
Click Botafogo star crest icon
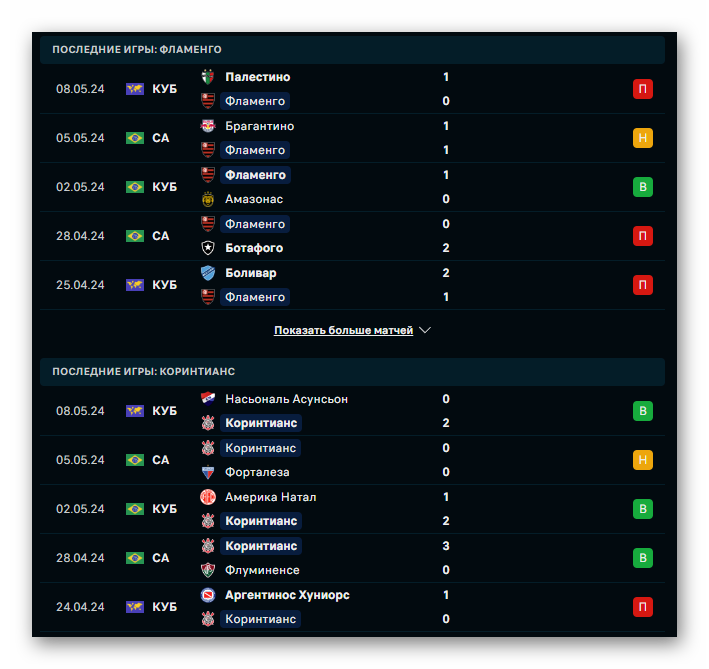tap(208, 248)
